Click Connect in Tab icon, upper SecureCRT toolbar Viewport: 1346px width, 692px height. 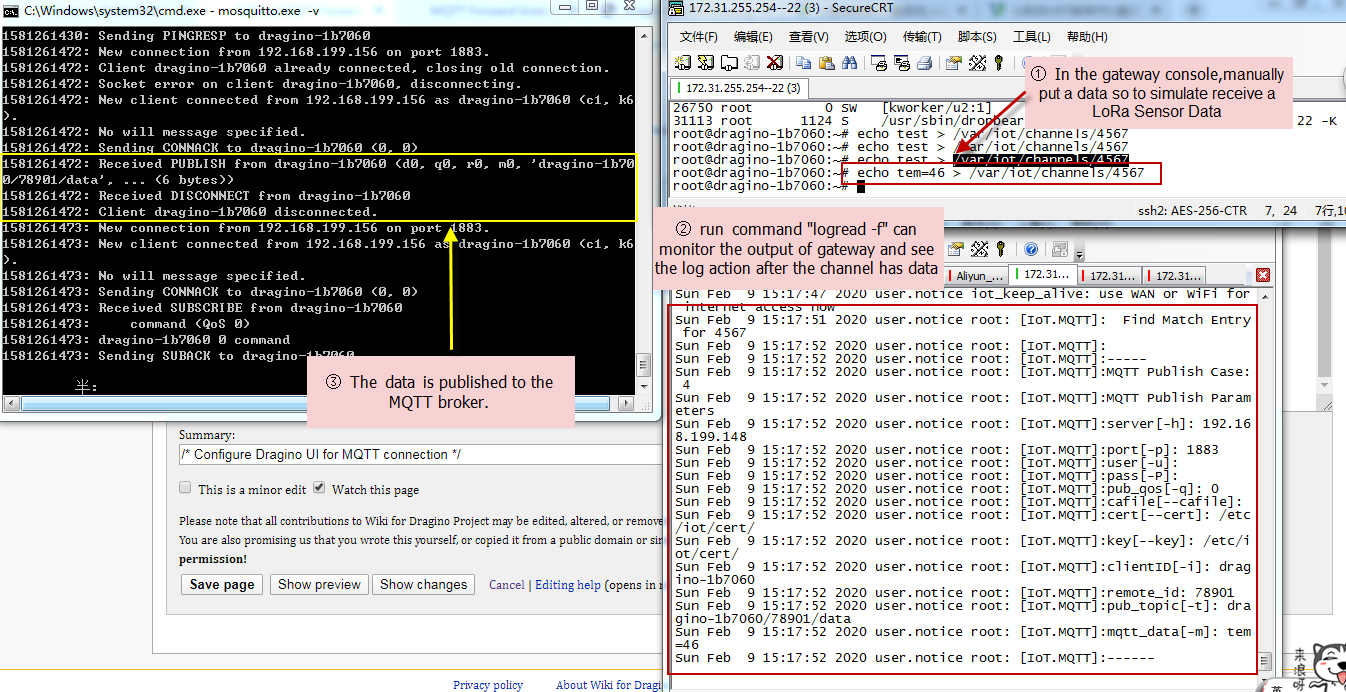[729, 63]
